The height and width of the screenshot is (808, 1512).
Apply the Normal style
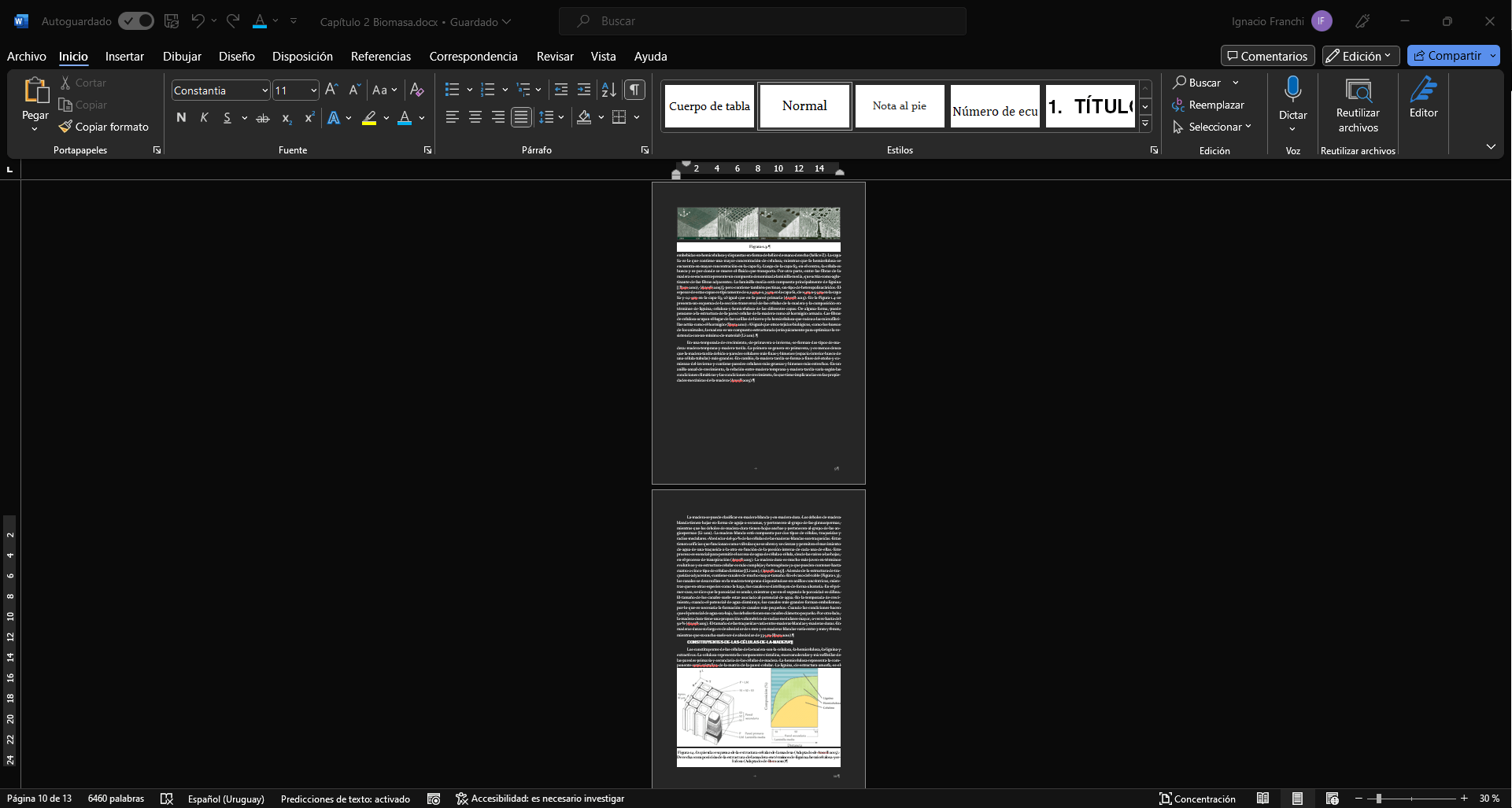804,106
